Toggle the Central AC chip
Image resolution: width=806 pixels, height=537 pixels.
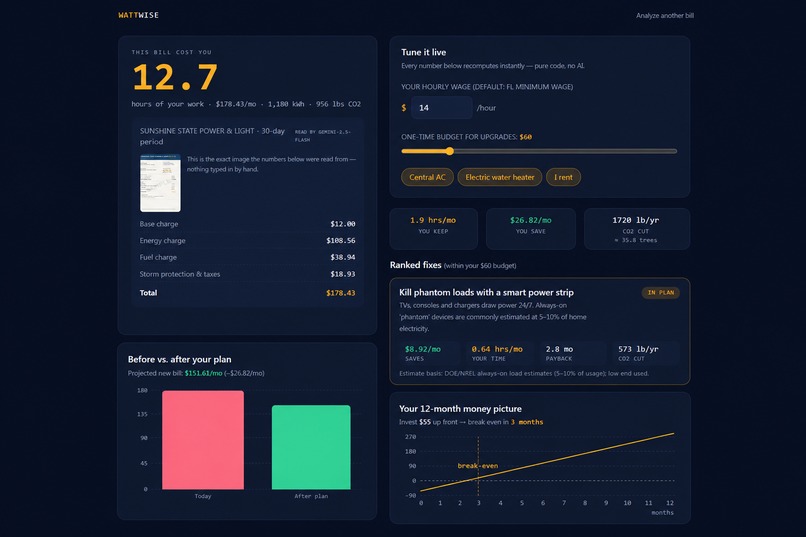point(427,177)
